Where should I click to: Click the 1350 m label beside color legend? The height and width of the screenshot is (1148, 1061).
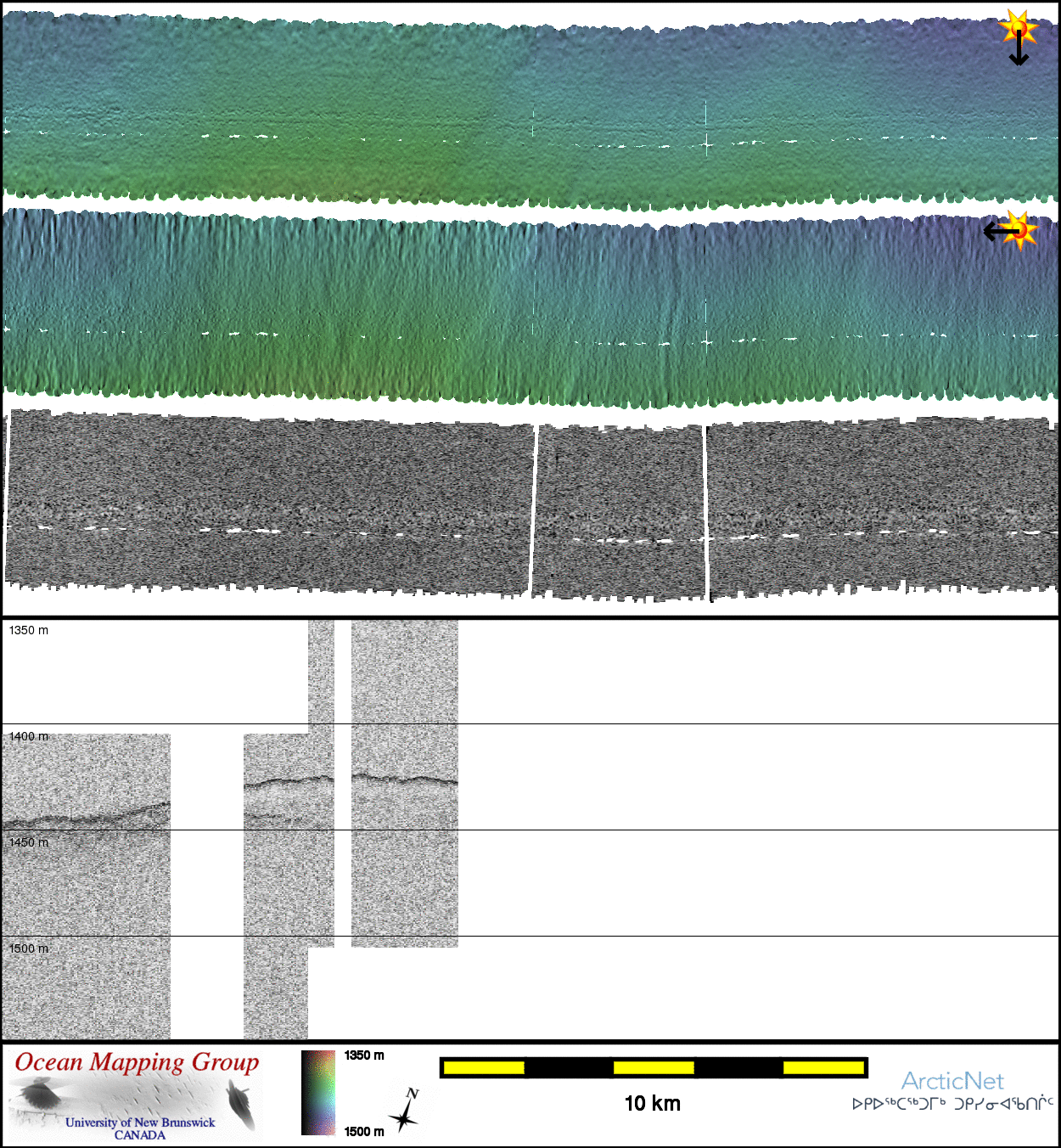(364, 1055)
